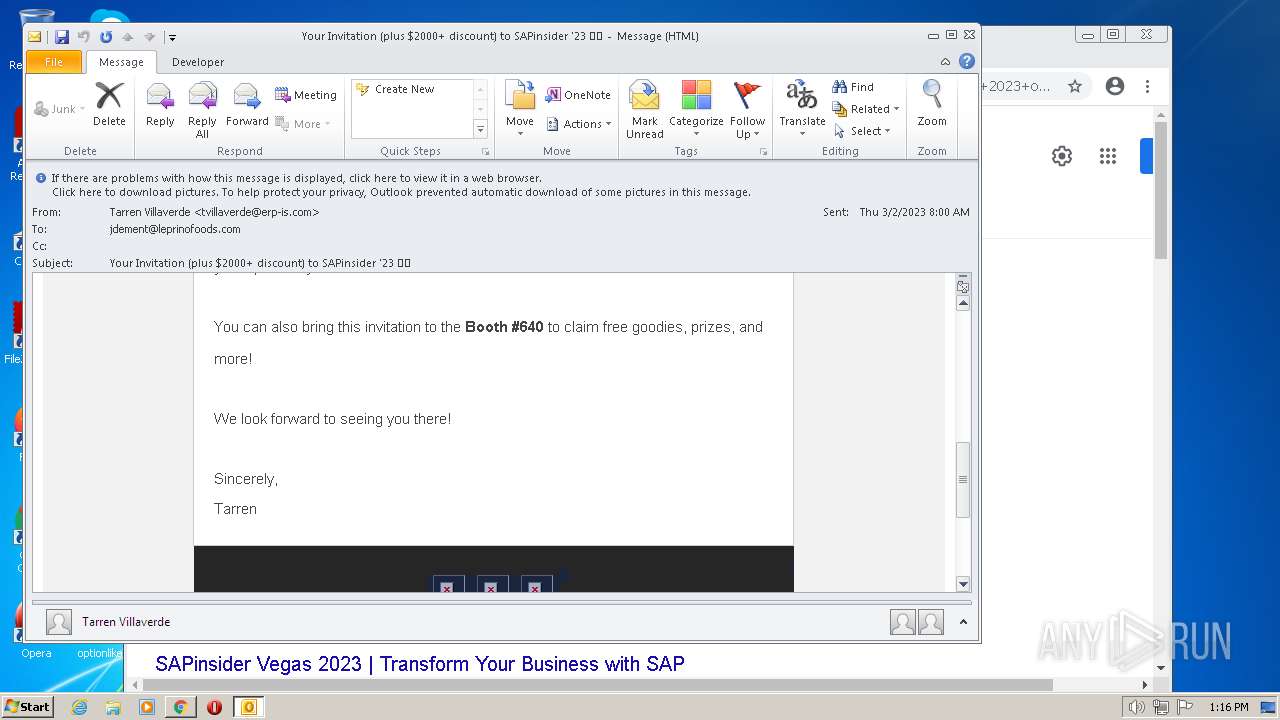Mark the message as Unread
This screenshot has height=720, width=1280.
[x=645, y=110]
